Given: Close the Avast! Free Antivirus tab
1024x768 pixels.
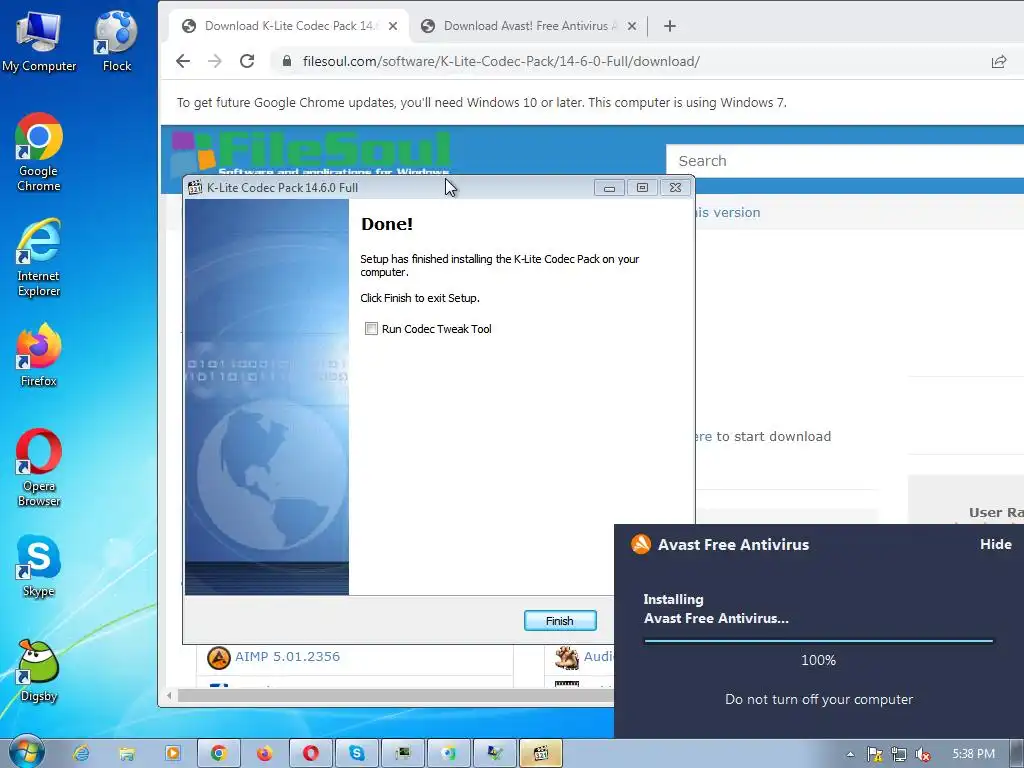Looking at the screenshot, I should coord(632,26).
